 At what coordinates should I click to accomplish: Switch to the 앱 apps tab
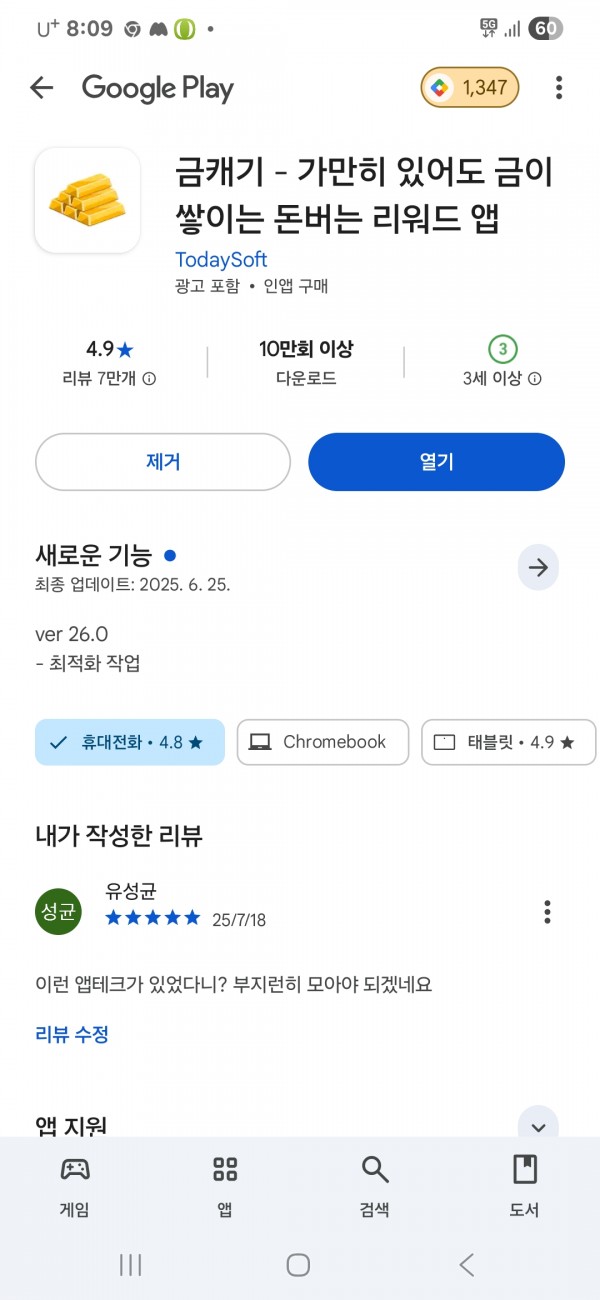225,1186
